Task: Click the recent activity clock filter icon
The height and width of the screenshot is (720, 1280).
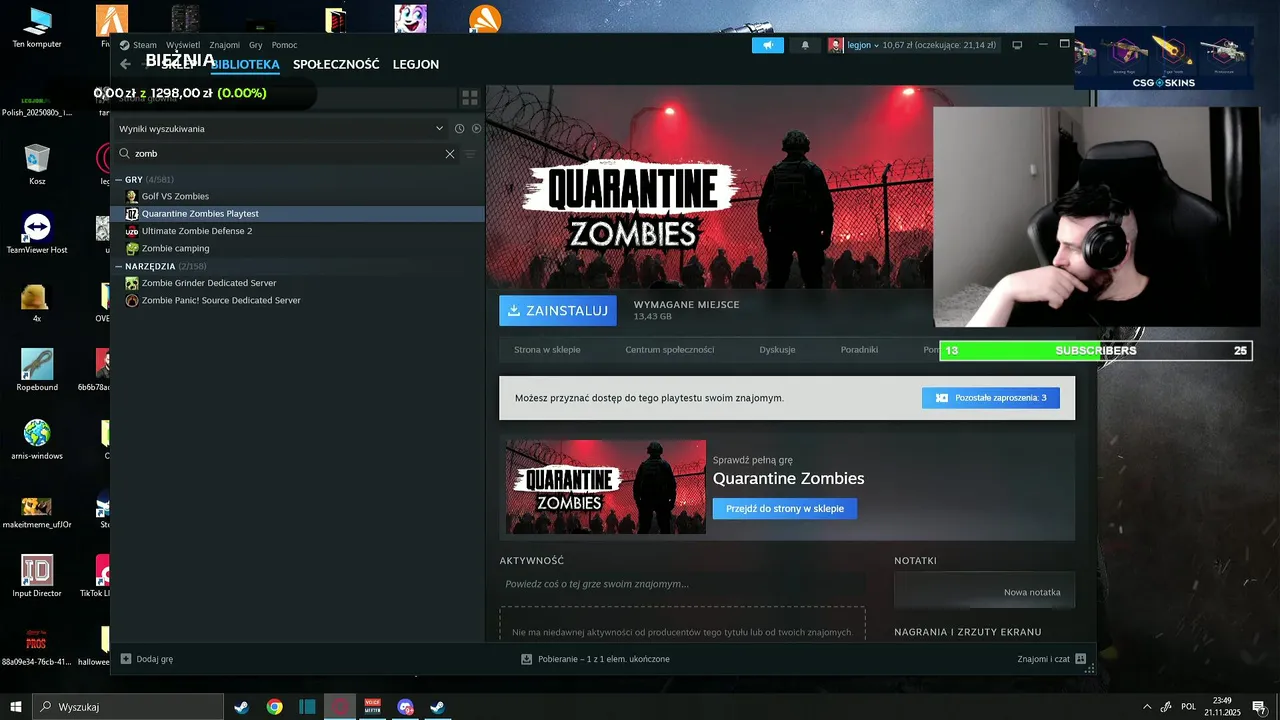Action: point(459,128)
